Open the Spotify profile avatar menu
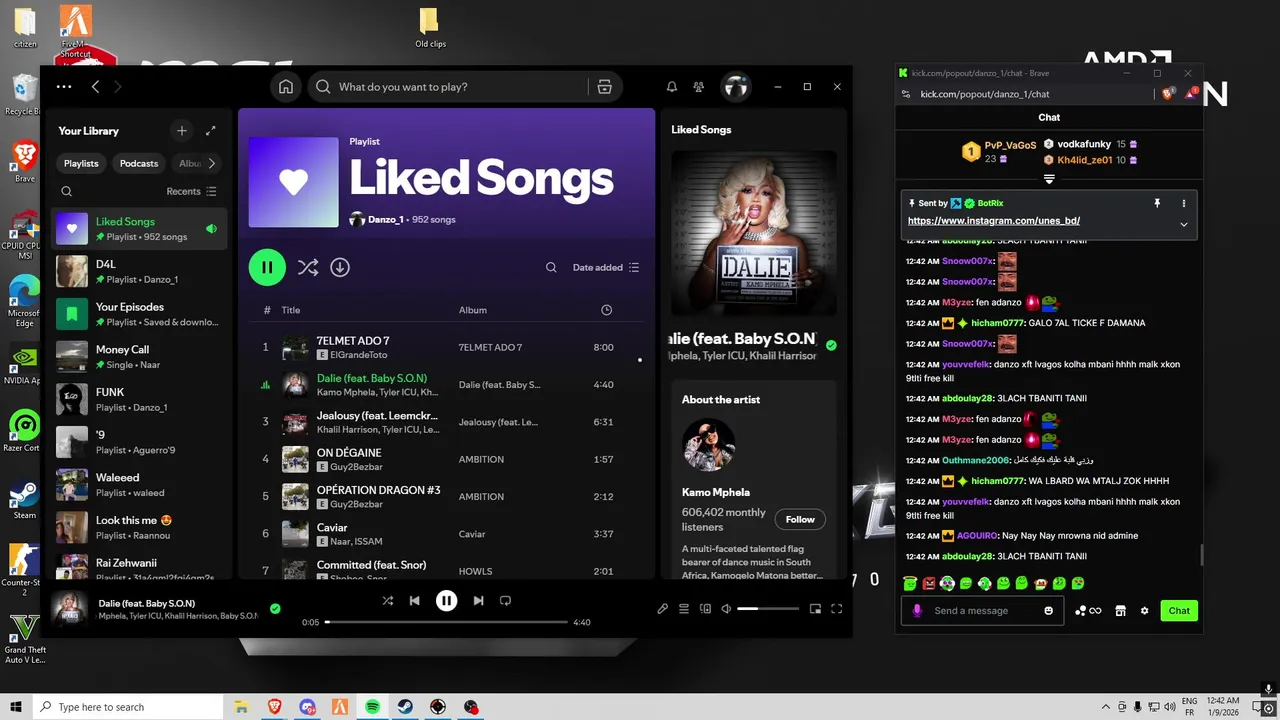Screen dimensions: 1280x720 [x=736, y=87]
